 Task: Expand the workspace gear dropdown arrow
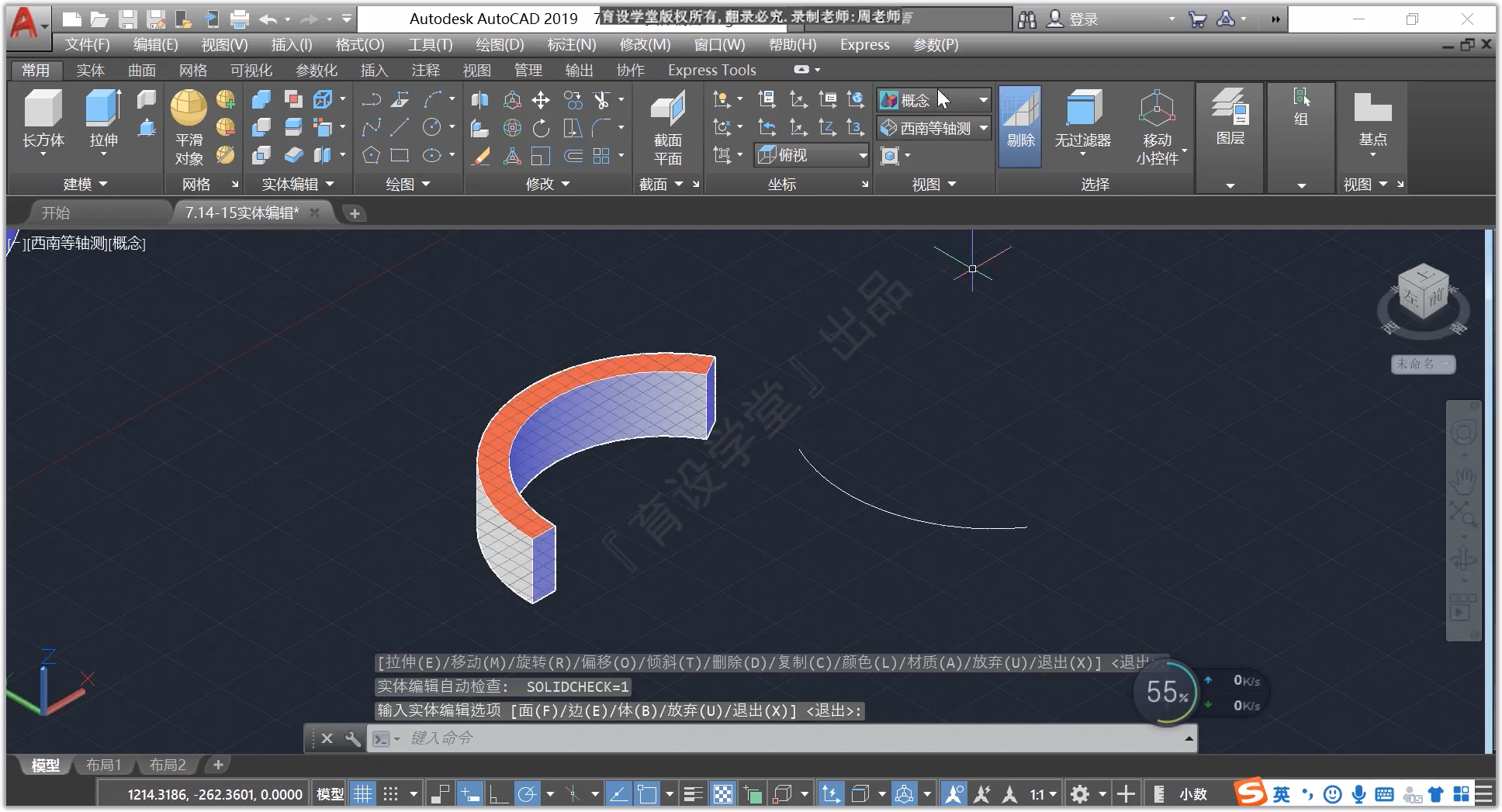[x=1102, y=794]
